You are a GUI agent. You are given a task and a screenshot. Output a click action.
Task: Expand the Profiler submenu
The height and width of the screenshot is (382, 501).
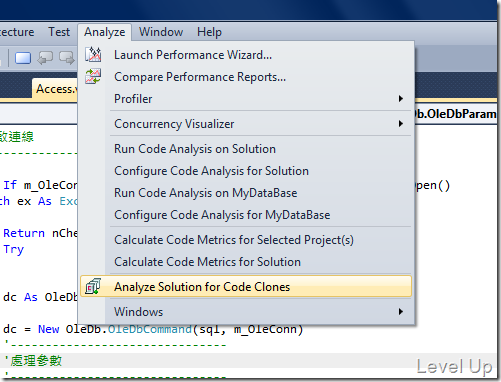click(247, 99)
